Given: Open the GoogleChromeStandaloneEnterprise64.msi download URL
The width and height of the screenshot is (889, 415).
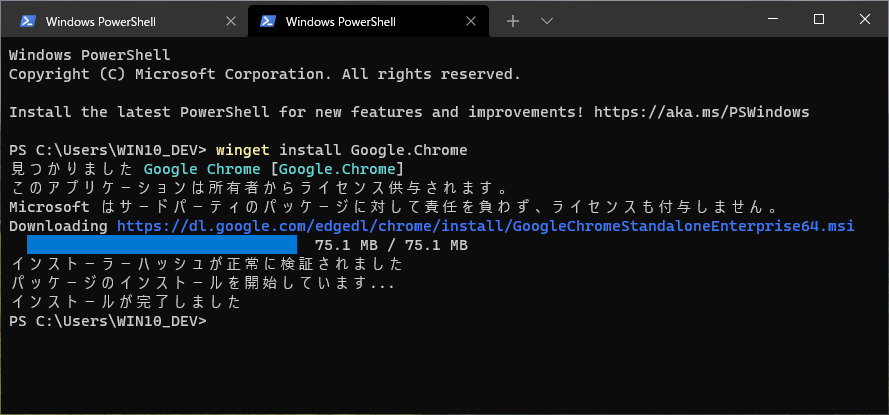Looking at the screenshot, I should click(x=485, y=227).
